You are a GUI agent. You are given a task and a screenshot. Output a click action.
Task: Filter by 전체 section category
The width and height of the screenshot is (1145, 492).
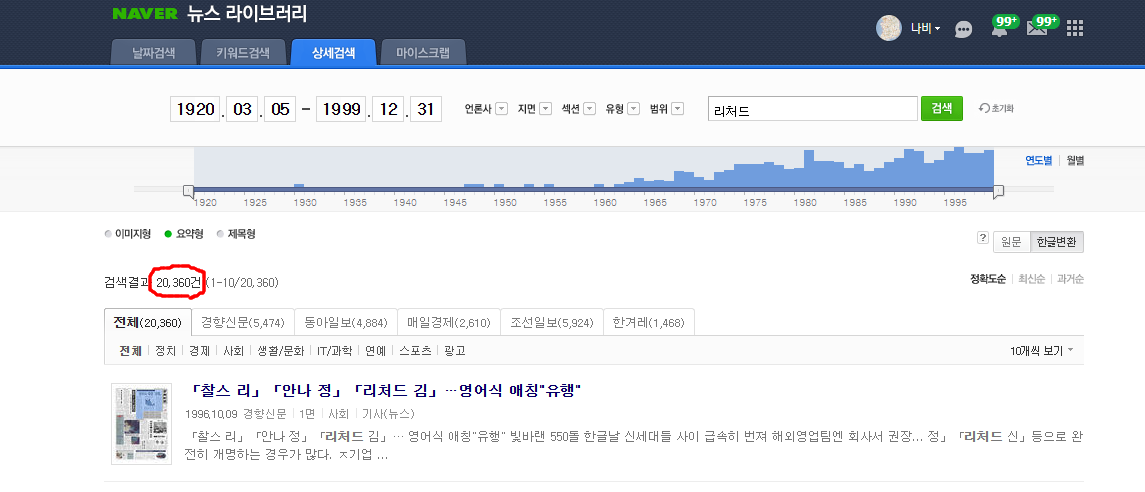coord(131,351)
